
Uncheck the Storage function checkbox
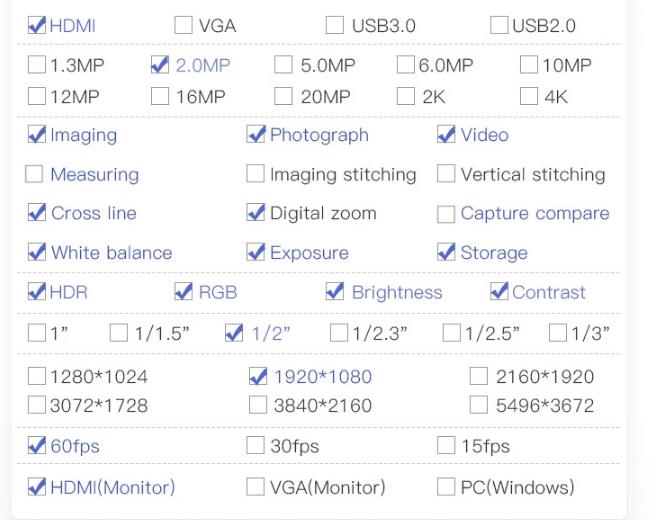coord(446,252)
